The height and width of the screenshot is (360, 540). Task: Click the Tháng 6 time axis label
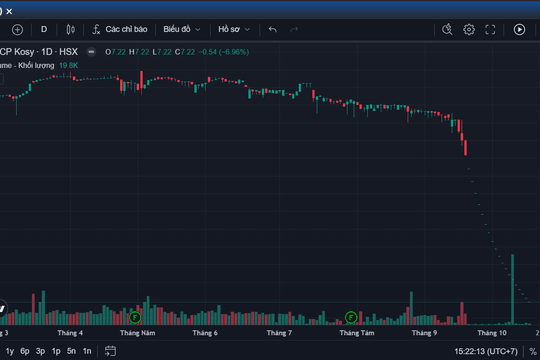point(205,333)
